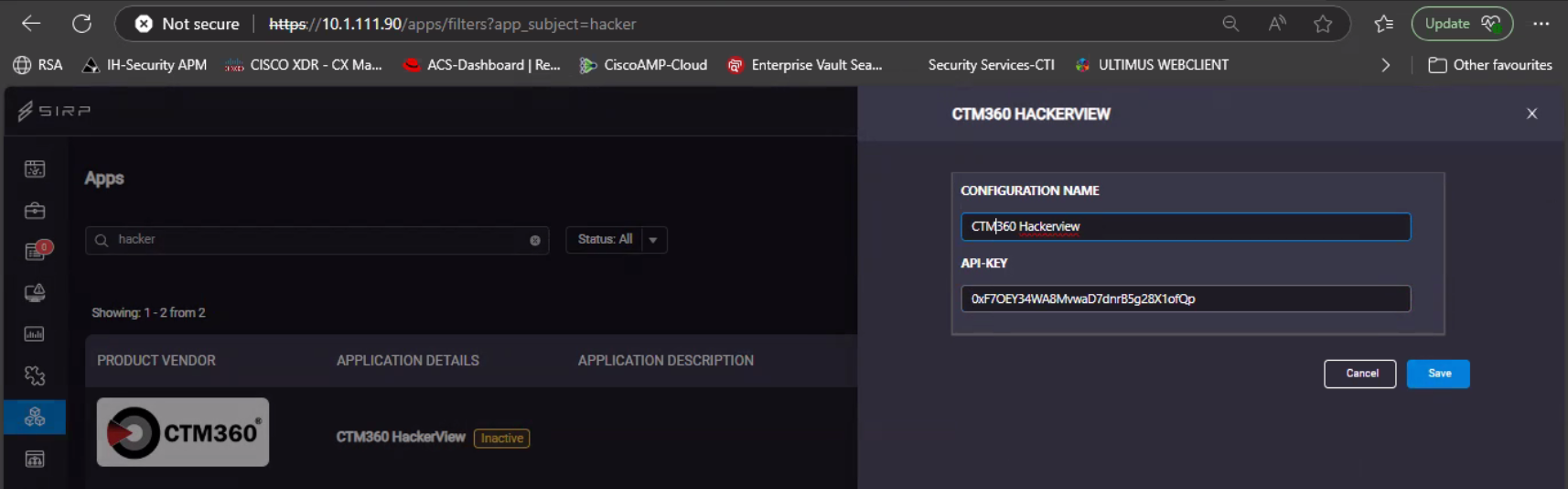Open the CISCO XDR - CX Ma... bookmark
Screen dimensions: 1568x489
pos(304,65)
